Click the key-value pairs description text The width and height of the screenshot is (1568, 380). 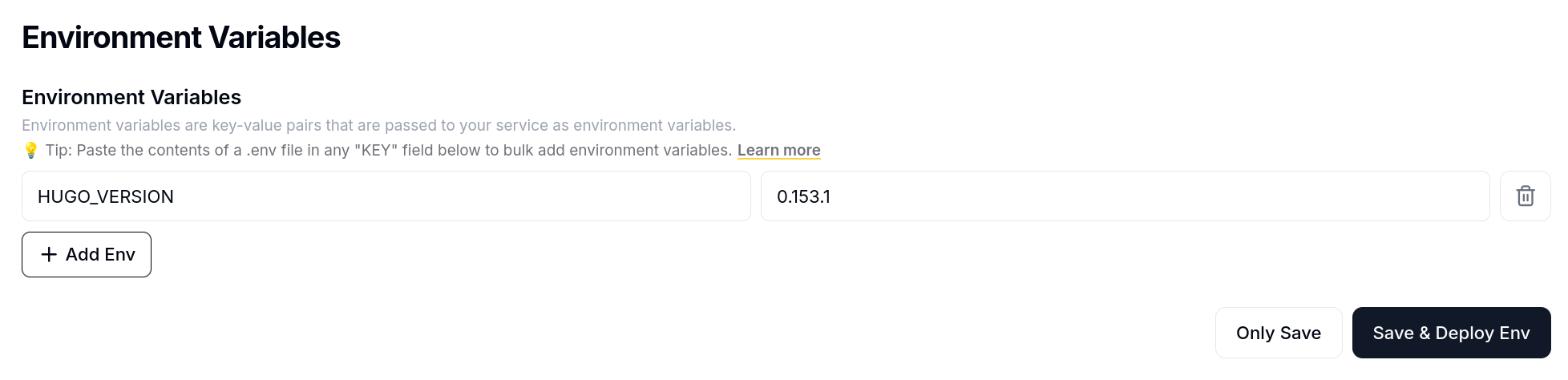[x=378, y=126]
